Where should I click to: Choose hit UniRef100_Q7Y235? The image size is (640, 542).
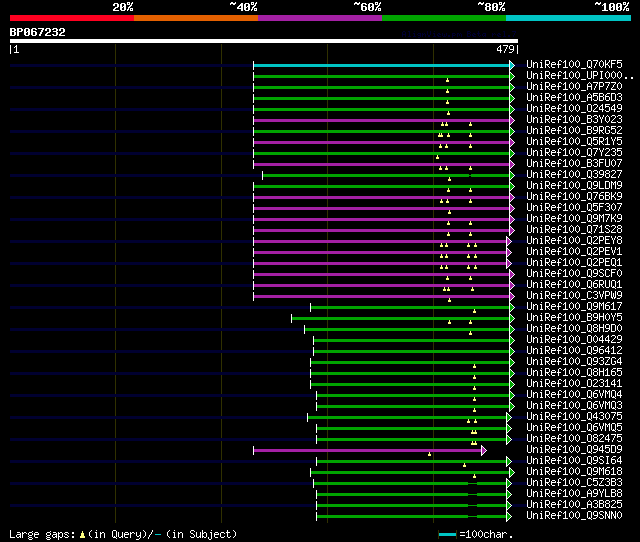point(574,153)
